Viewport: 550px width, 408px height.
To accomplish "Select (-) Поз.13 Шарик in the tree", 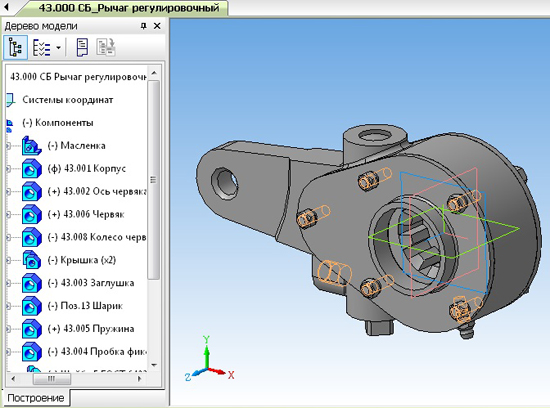I will point(85,306).
